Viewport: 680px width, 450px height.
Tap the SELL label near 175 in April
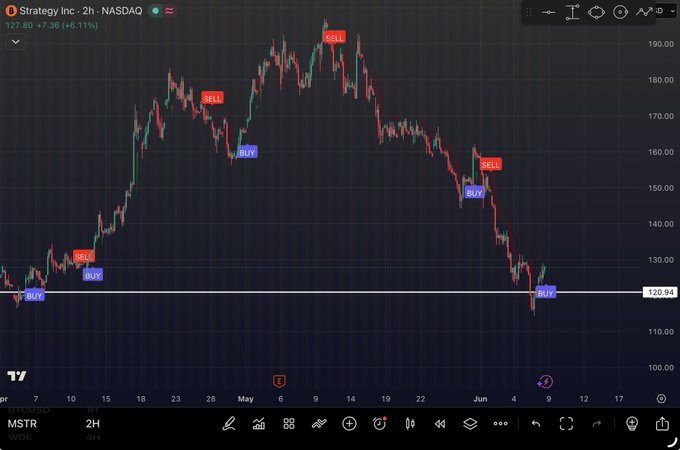(x=212, y=98)
